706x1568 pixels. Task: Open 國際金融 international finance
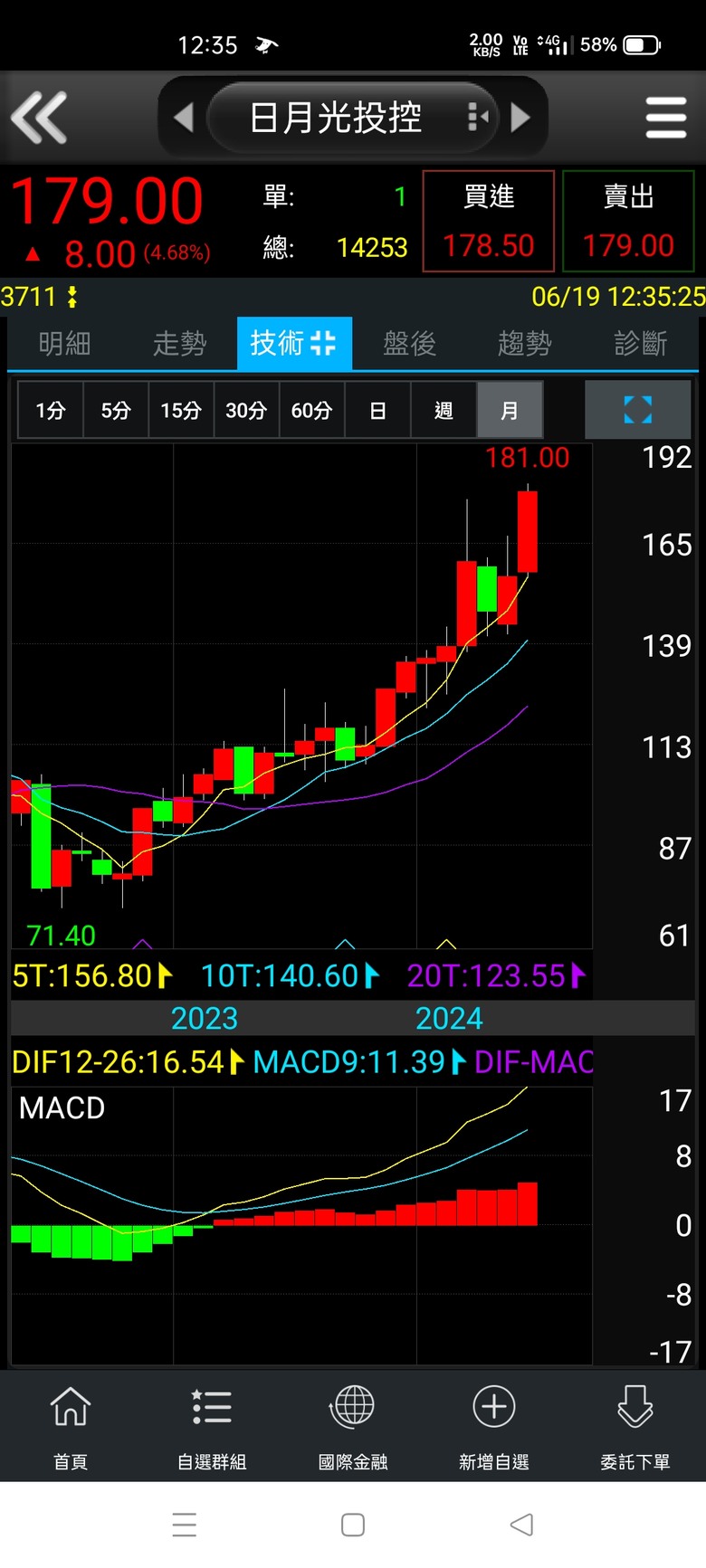(353, 1426)
